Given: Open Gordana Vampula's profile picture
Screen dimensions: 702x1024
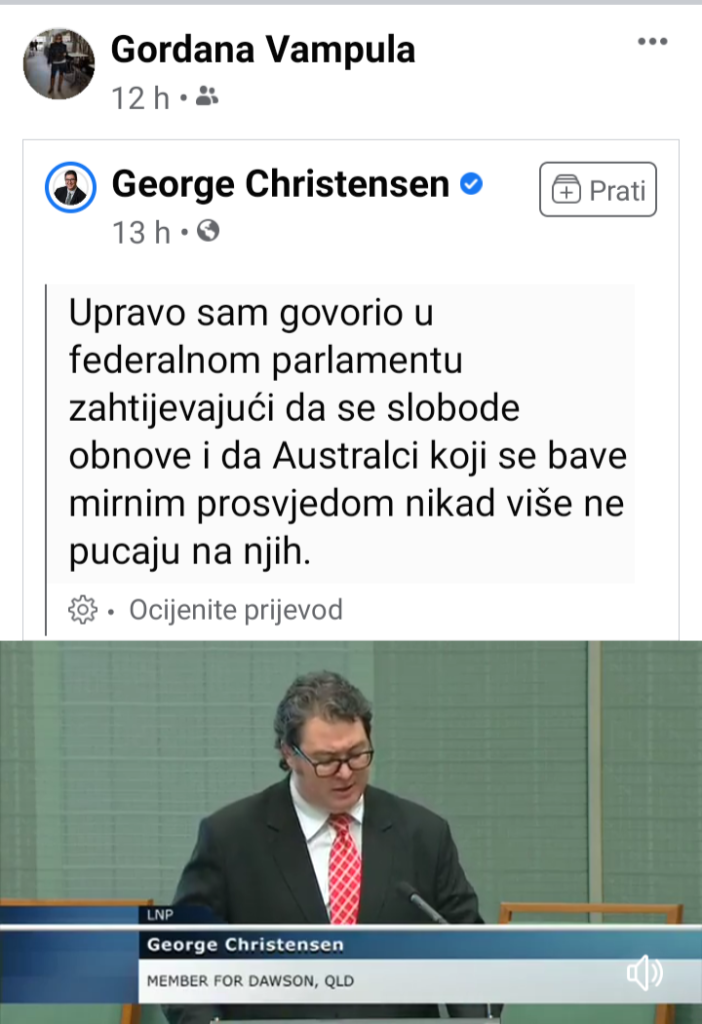Looking at the screenshot, I should pos(59,63).
